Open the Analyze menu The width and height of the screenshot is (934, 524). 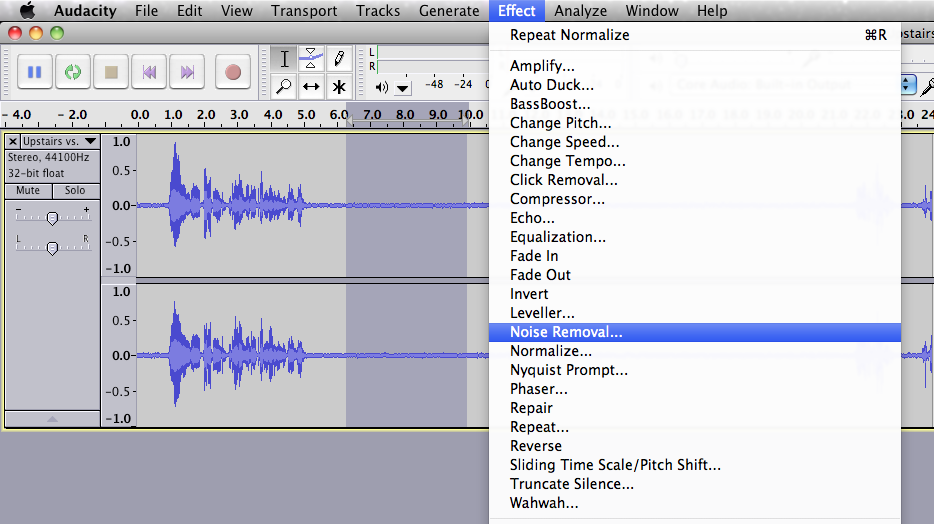pos(580,11)
